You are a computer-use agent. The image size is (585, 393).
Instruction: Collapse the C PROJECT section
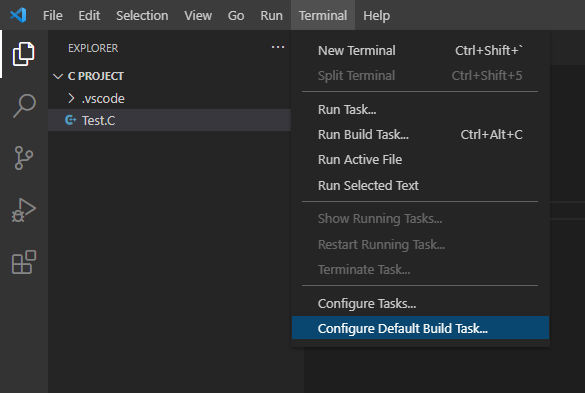click(x=58, y=77)
